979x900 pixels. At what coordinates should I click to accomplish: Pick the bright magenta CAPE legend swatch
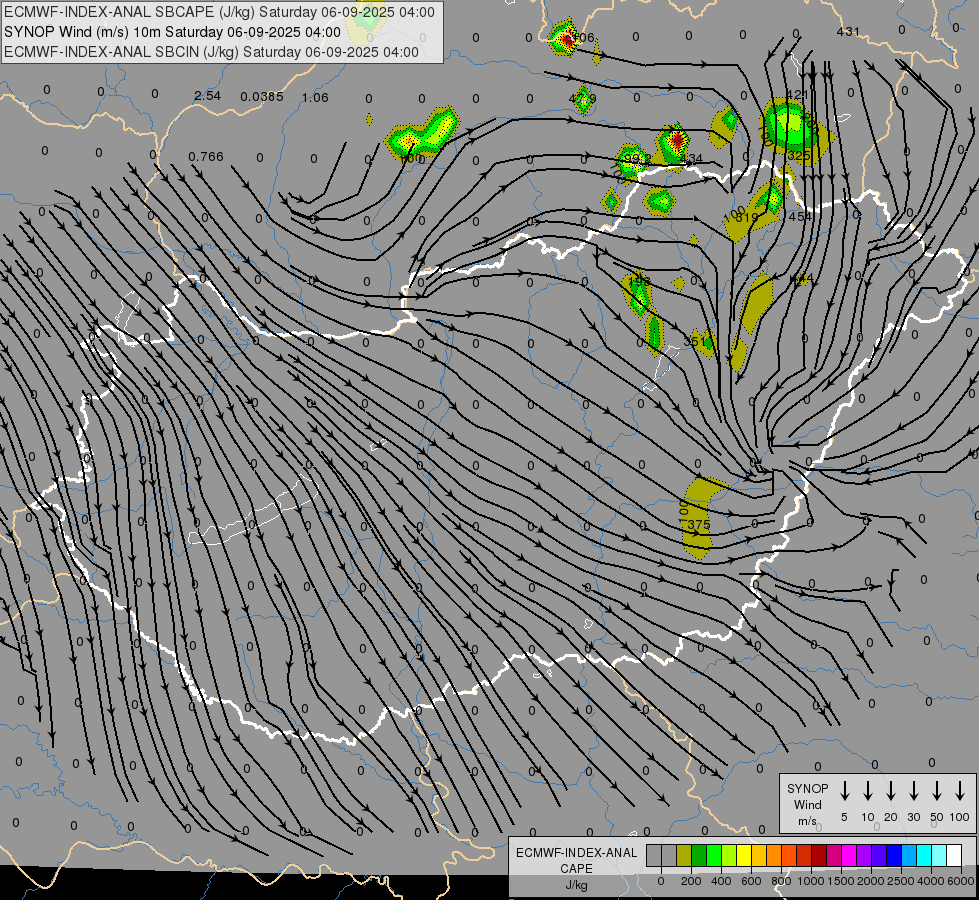849,855
